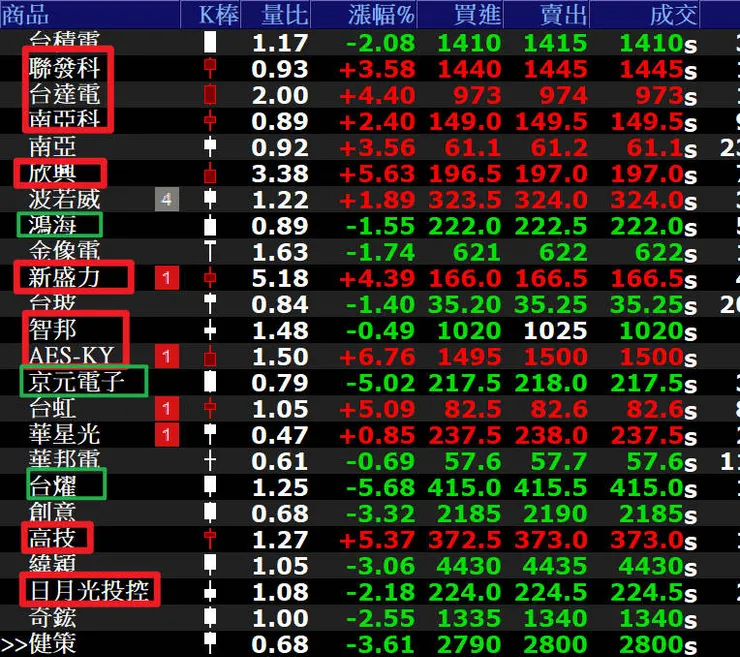Click the candlestick icon in 欣興 row
This screenshot has height=657, width=740.
pyautogui.click(x=210, y=173)
